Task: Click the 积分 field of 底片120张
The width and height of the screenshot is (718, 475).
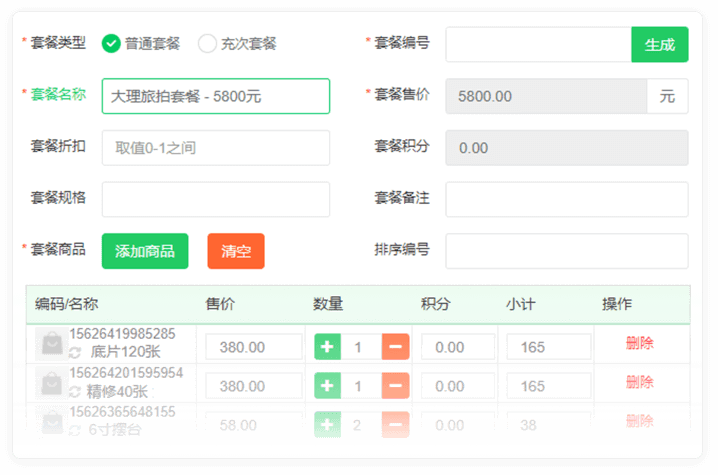Action: 458,347
